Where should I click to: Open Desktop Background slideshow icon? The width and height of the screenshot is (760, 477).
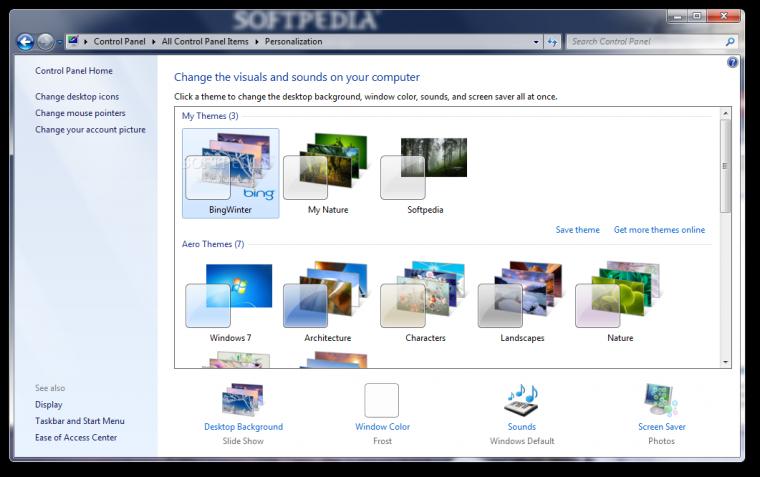(x=243, y=399)
